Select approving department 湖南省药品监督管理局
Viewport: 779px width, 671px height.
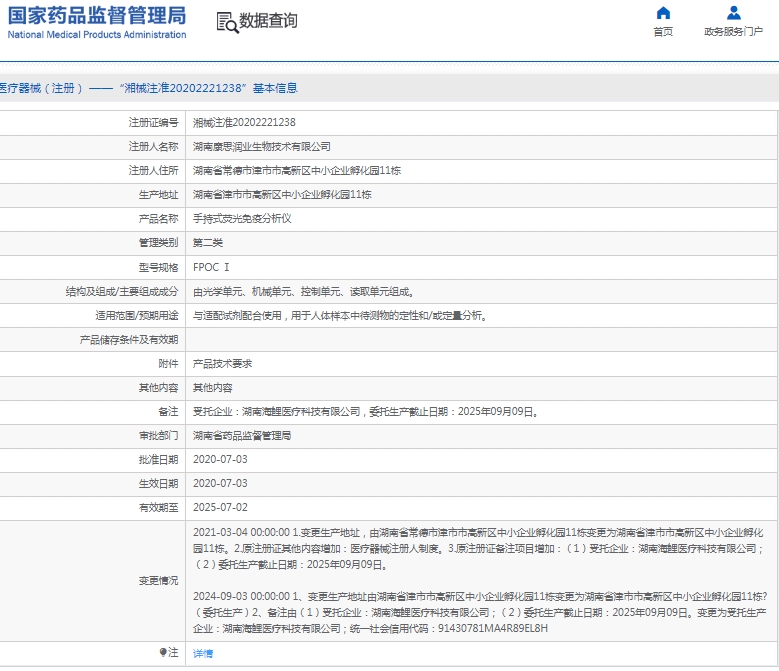pyautogui.click(x=242, y=436)
